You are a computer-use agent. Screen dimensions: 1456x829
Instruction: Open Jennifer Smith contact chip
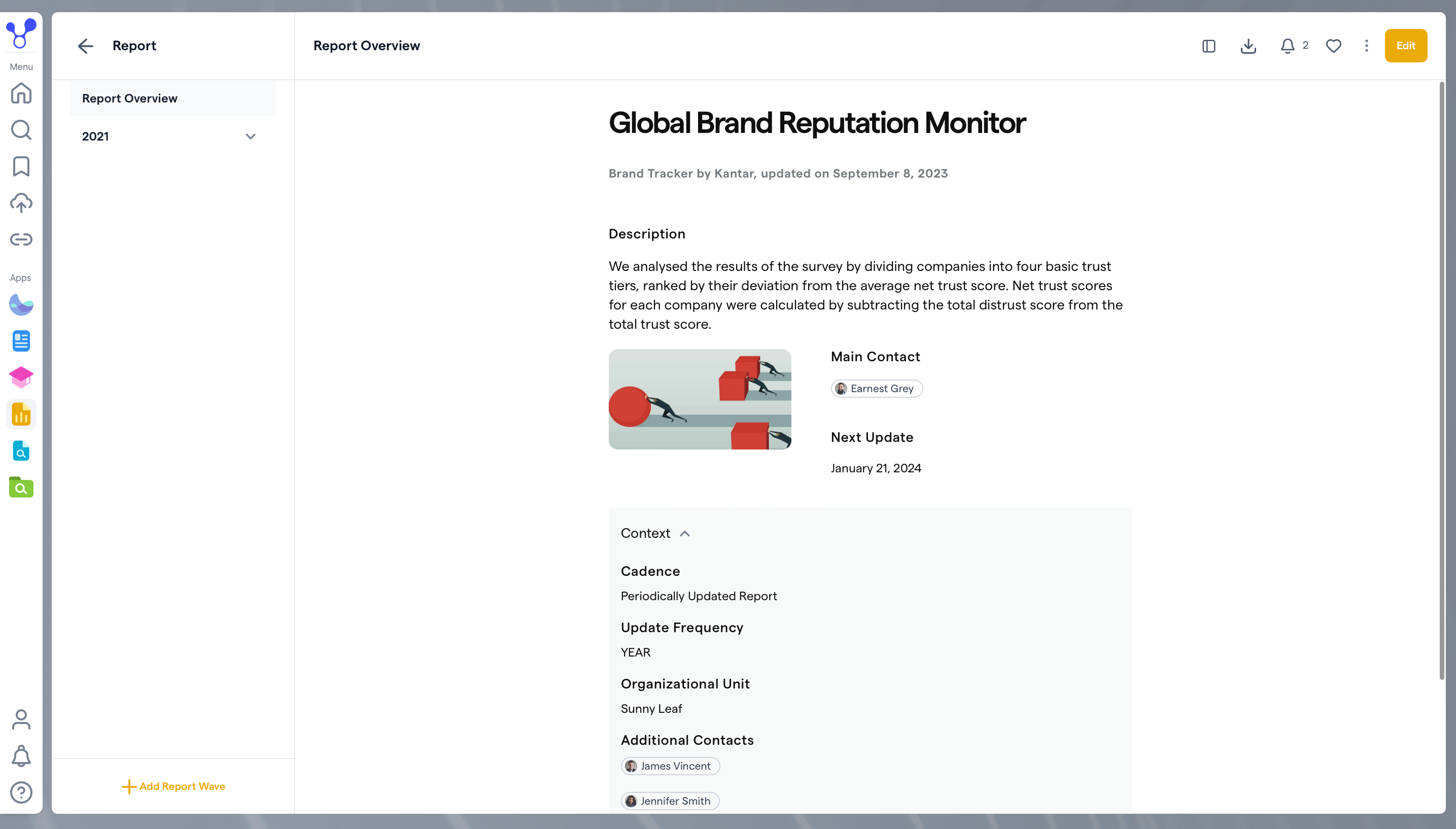(x=670, y=801)
